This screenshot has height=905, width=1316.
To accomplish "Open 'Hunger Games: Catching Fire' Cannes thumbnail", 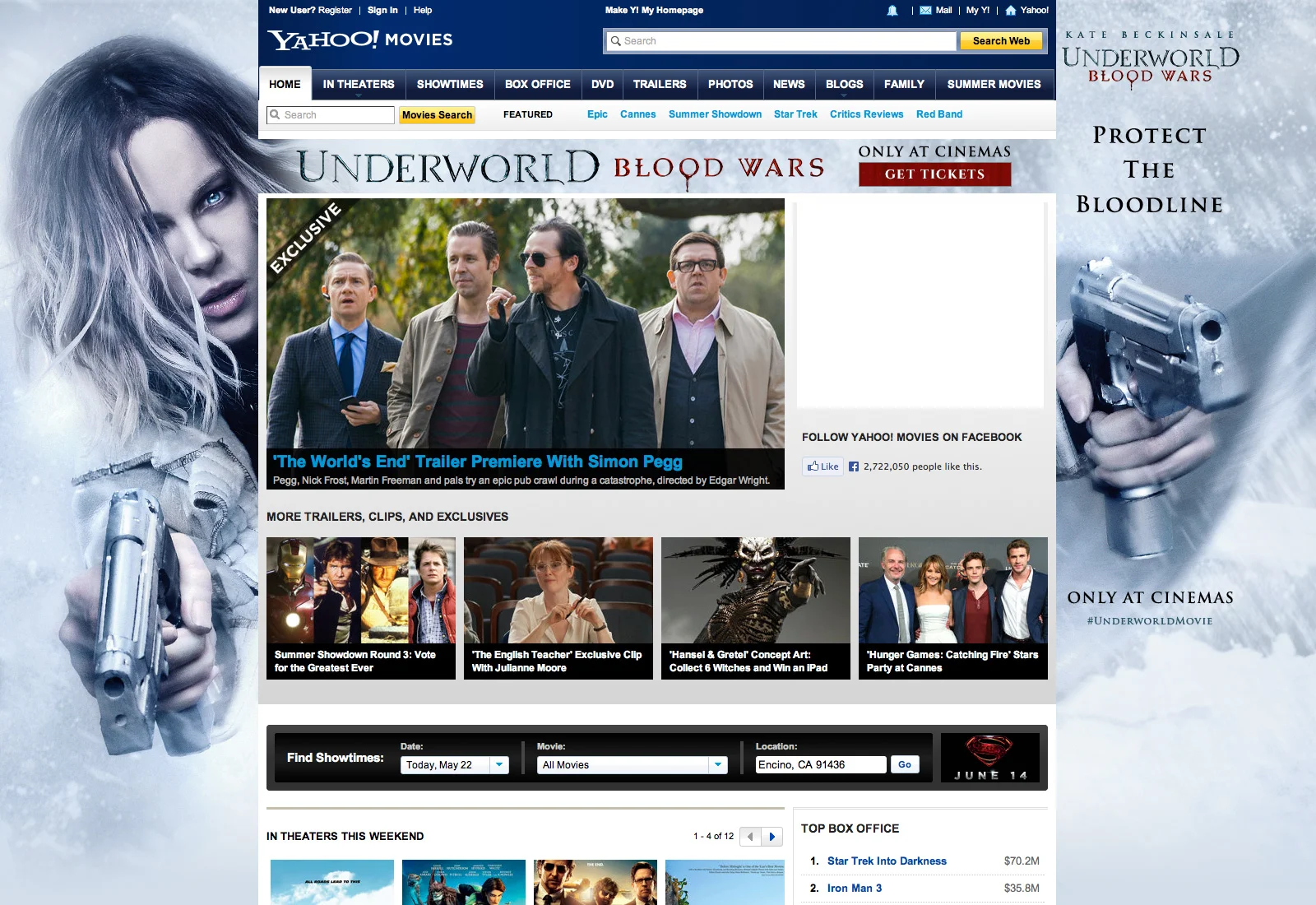I will pos(953,608).
